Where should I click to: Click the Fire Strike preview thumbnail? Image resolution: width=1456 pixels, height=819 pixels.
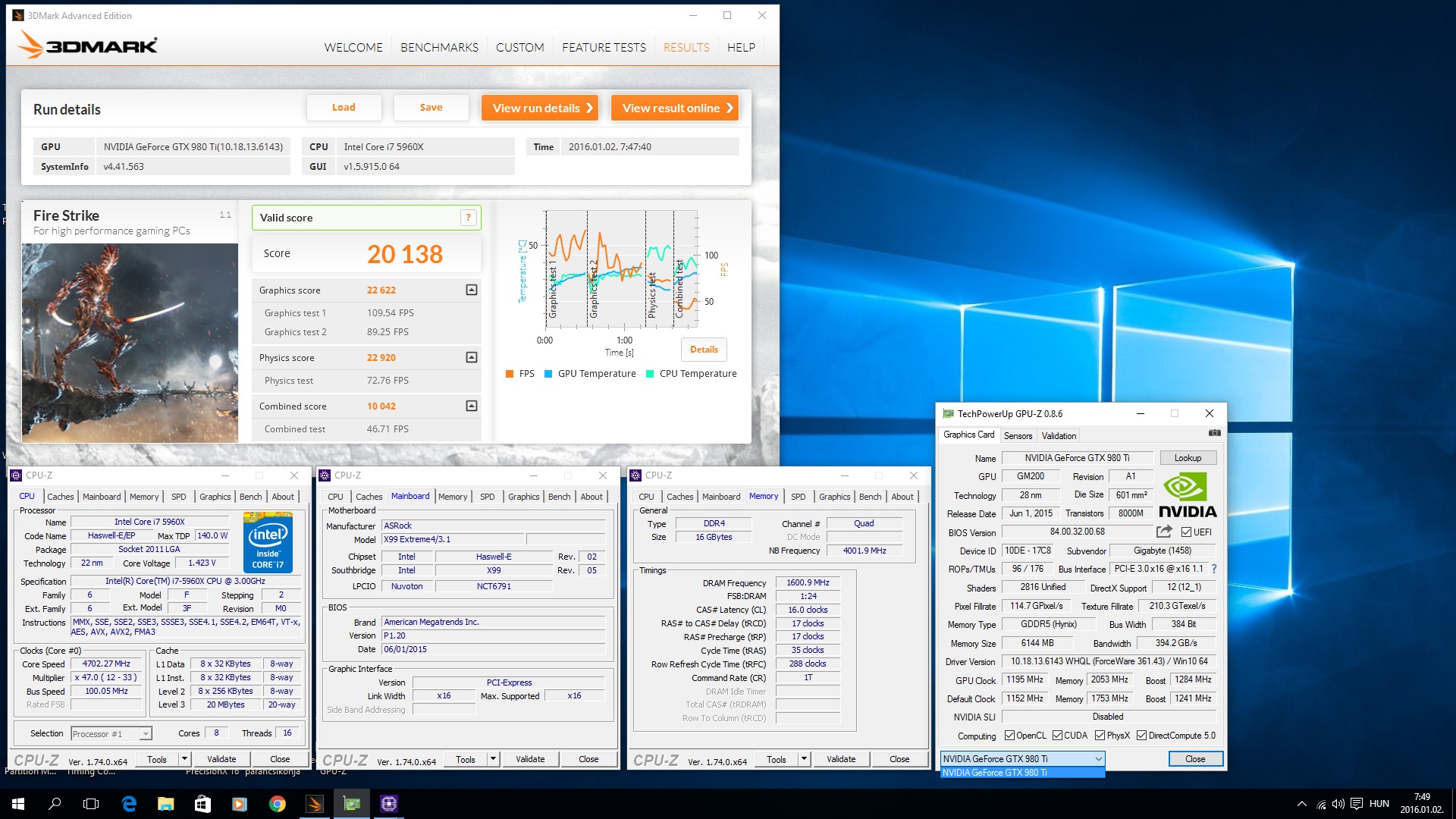[130, 343]
